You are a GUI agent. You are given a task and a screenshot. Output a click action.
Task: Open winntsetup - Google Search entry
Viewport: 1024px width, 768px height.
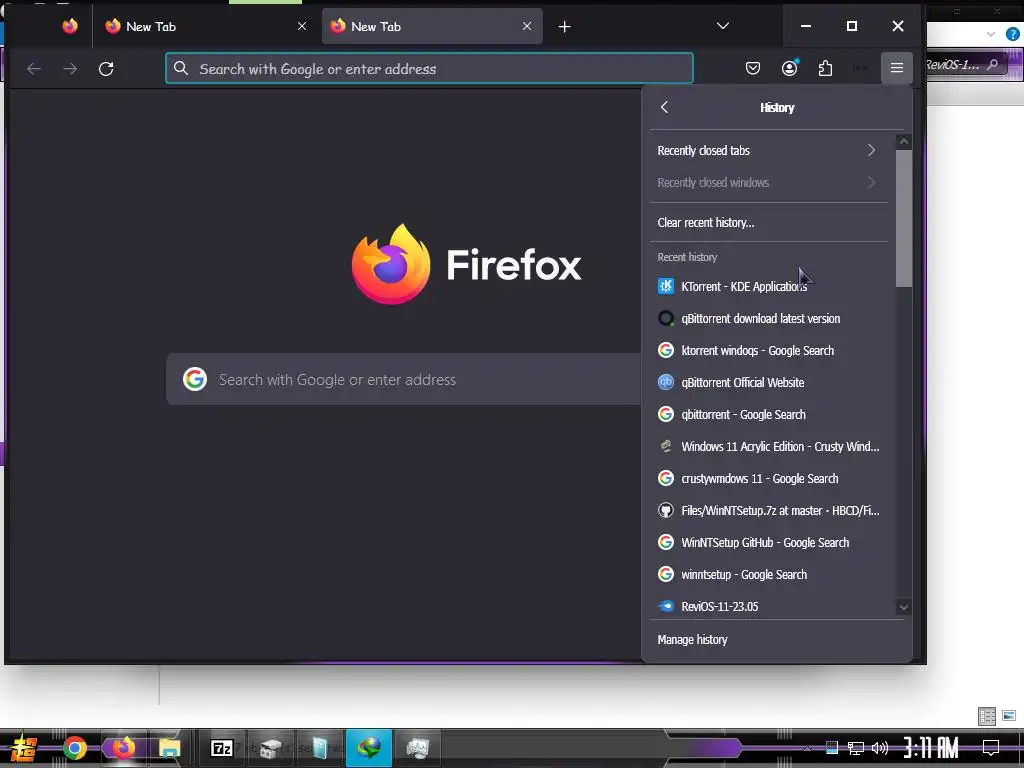click(769, 575)
